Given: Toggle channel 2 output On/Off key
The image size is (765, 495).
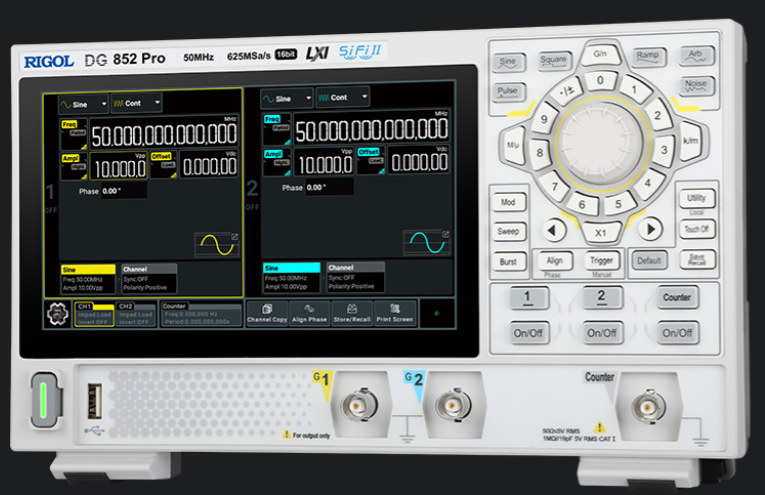Looking at the screenshot, I should 602,333.
